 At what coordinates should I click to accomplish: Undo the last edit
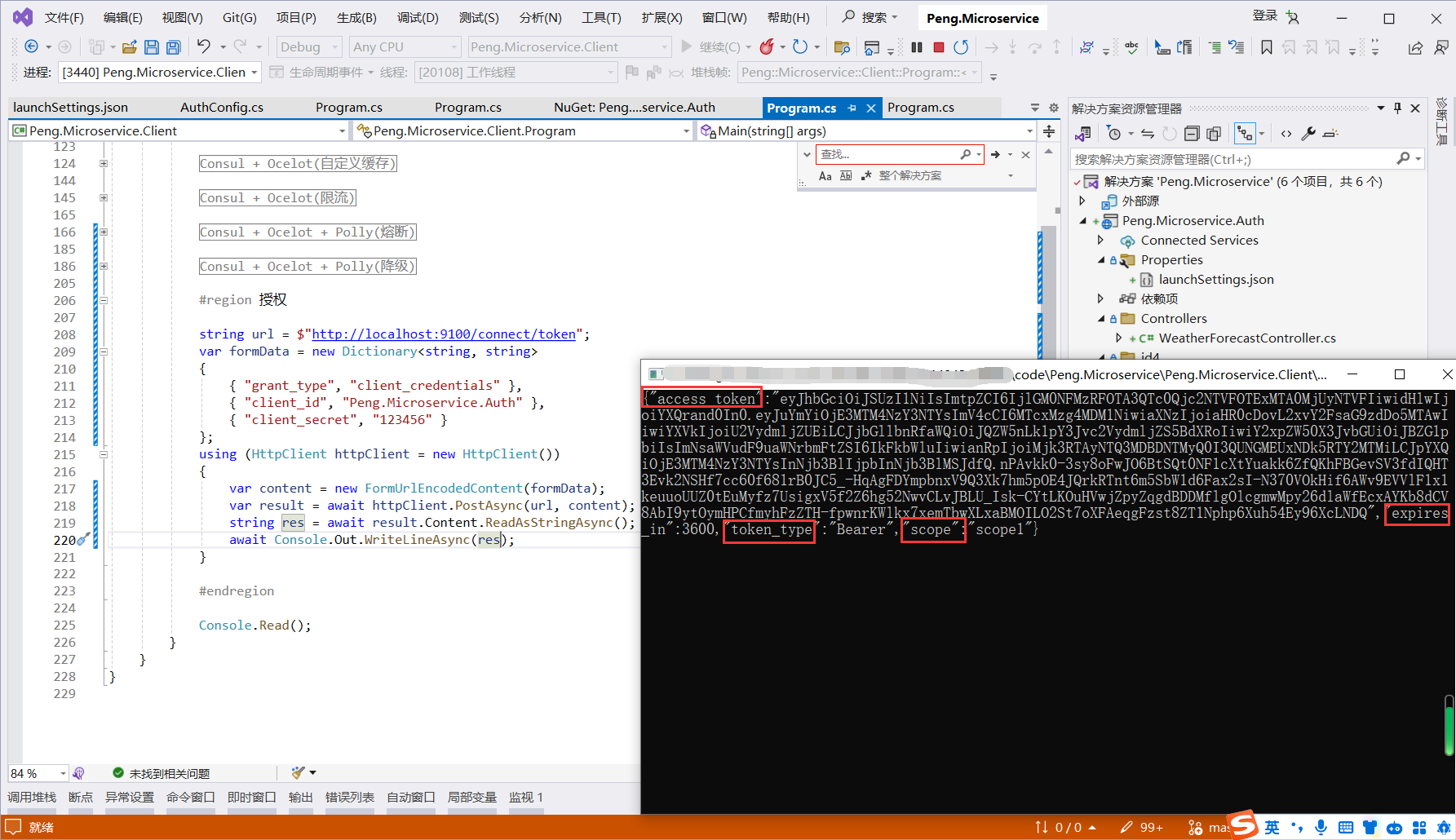204,46
